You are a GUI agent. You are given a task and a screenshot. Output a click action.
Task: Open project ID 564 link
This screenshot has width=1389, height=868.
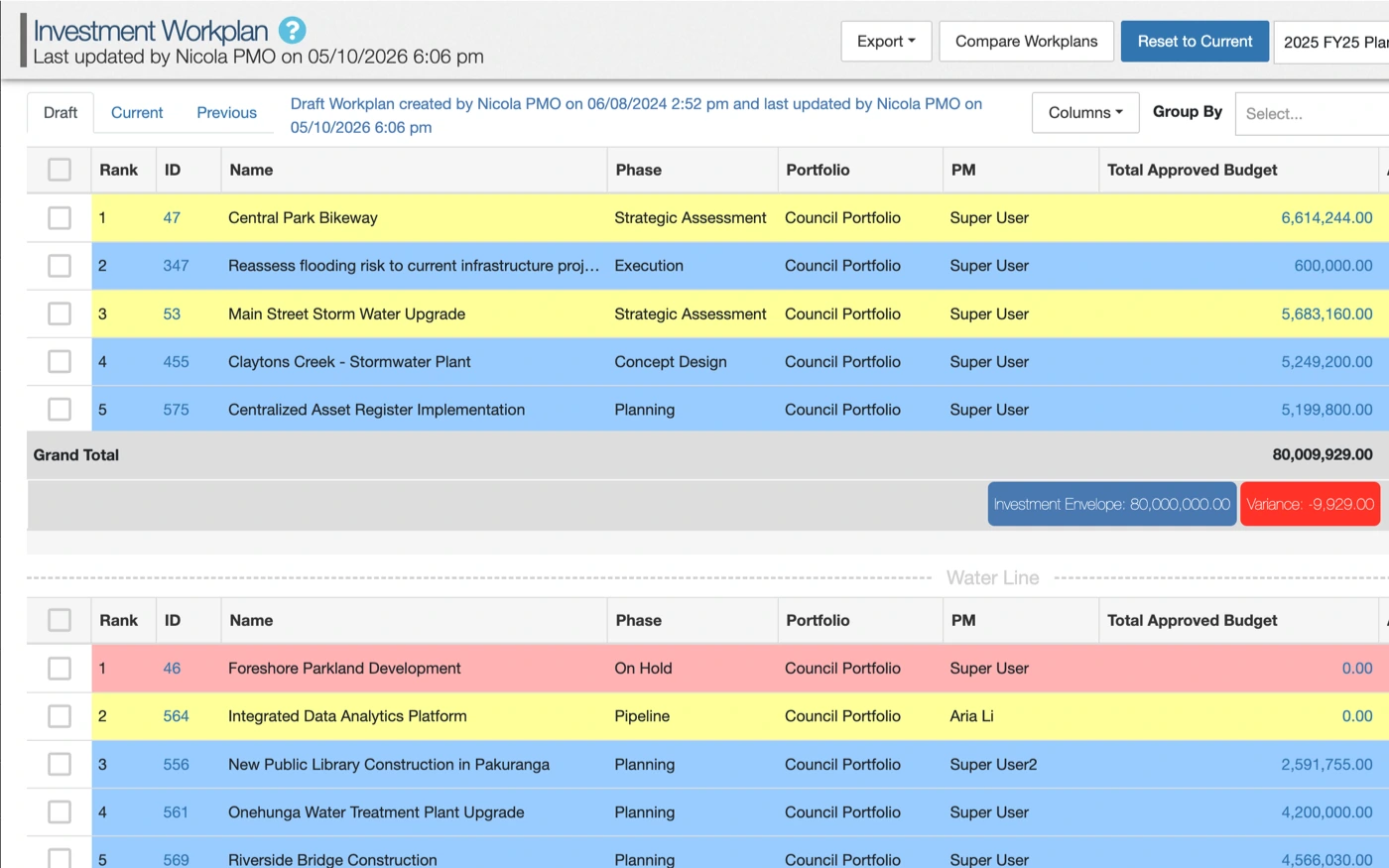(x=176, y=716)
